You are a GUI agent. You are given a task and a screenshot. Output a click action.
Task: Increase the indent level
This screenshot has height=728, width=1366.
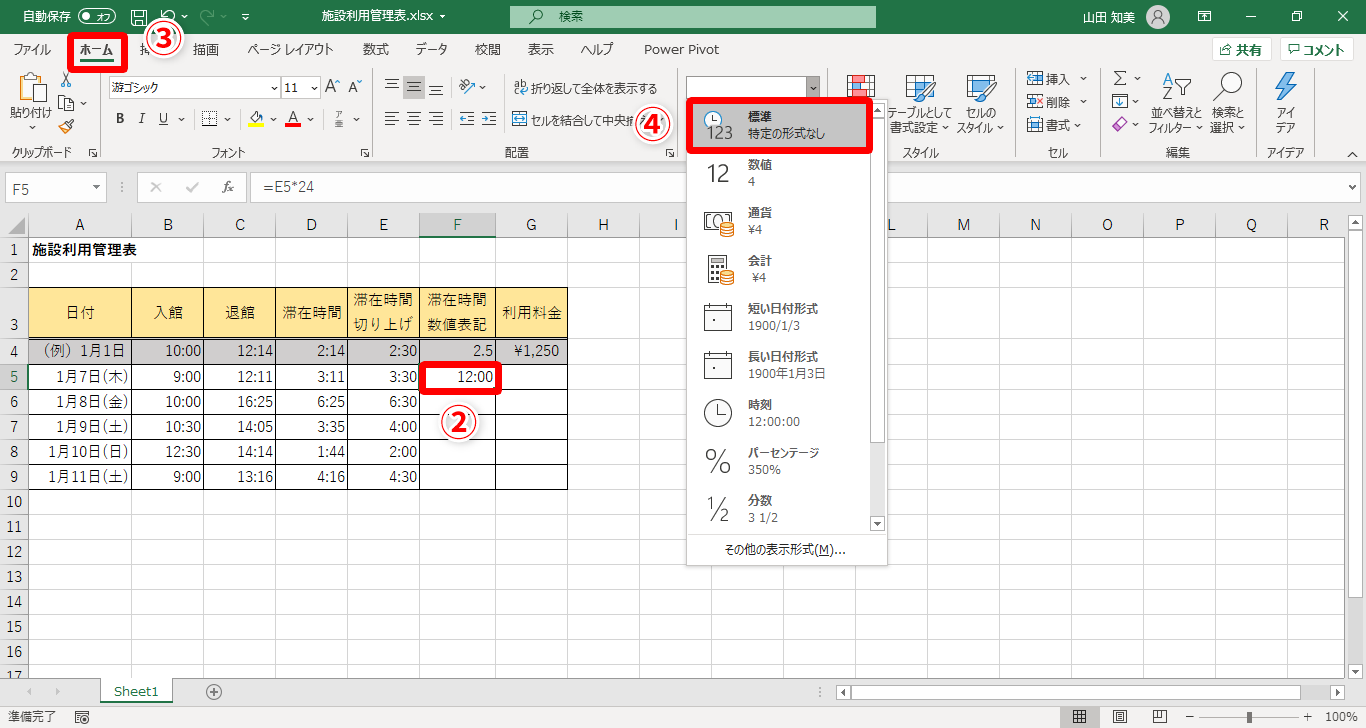[x=488, y=119]
